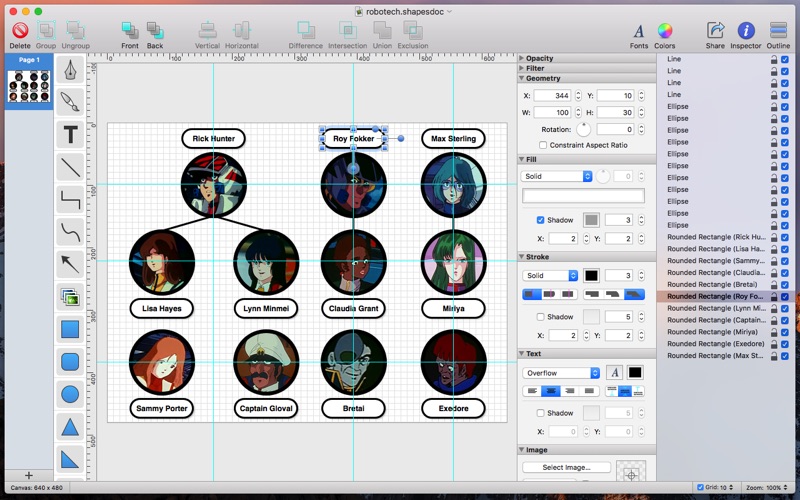800x500 pixels.
Task: Align shapes with Horizontal icon
Action: (x=241, y=31)
